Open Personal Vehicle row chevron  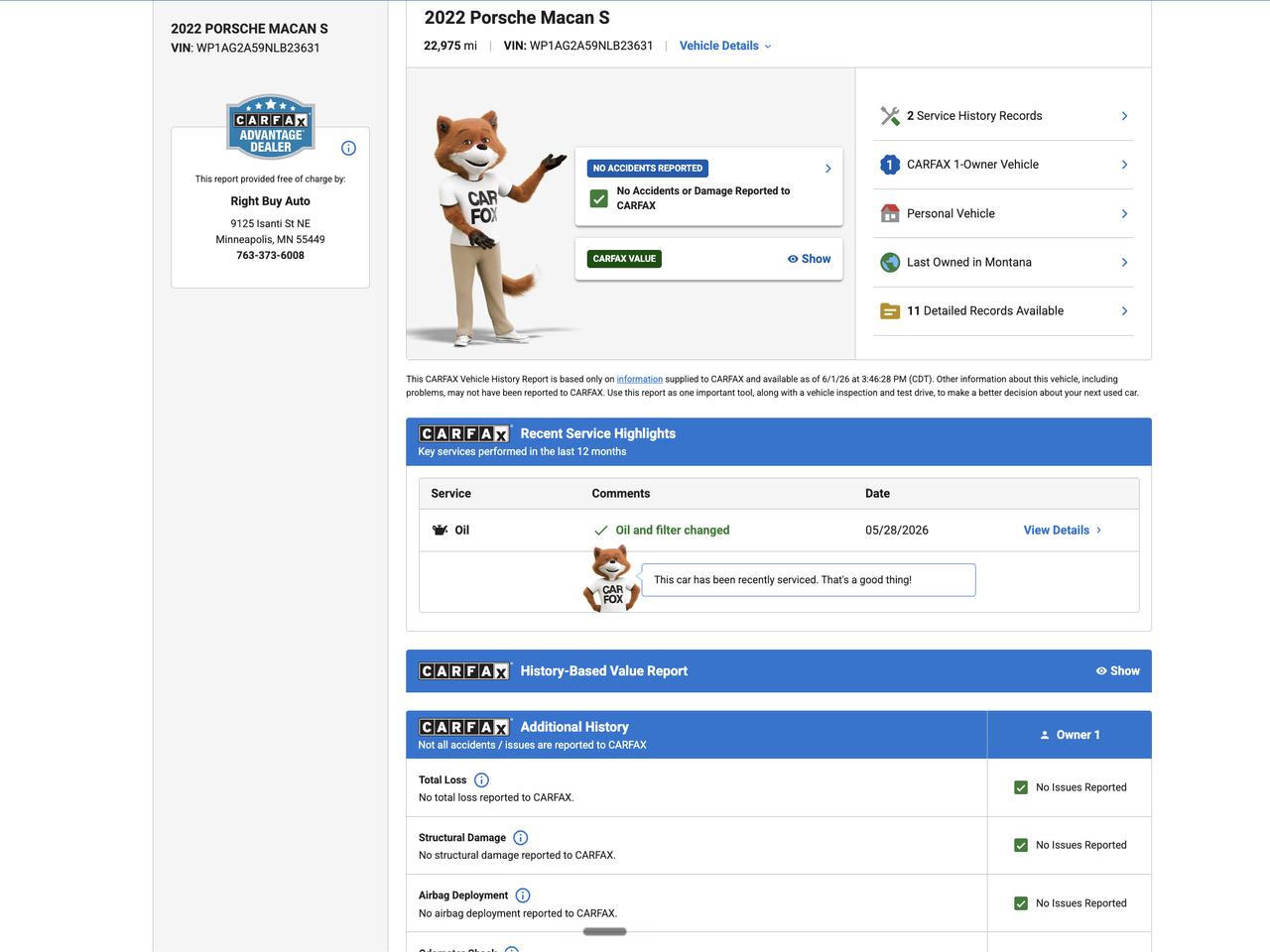click(1124, 213)
